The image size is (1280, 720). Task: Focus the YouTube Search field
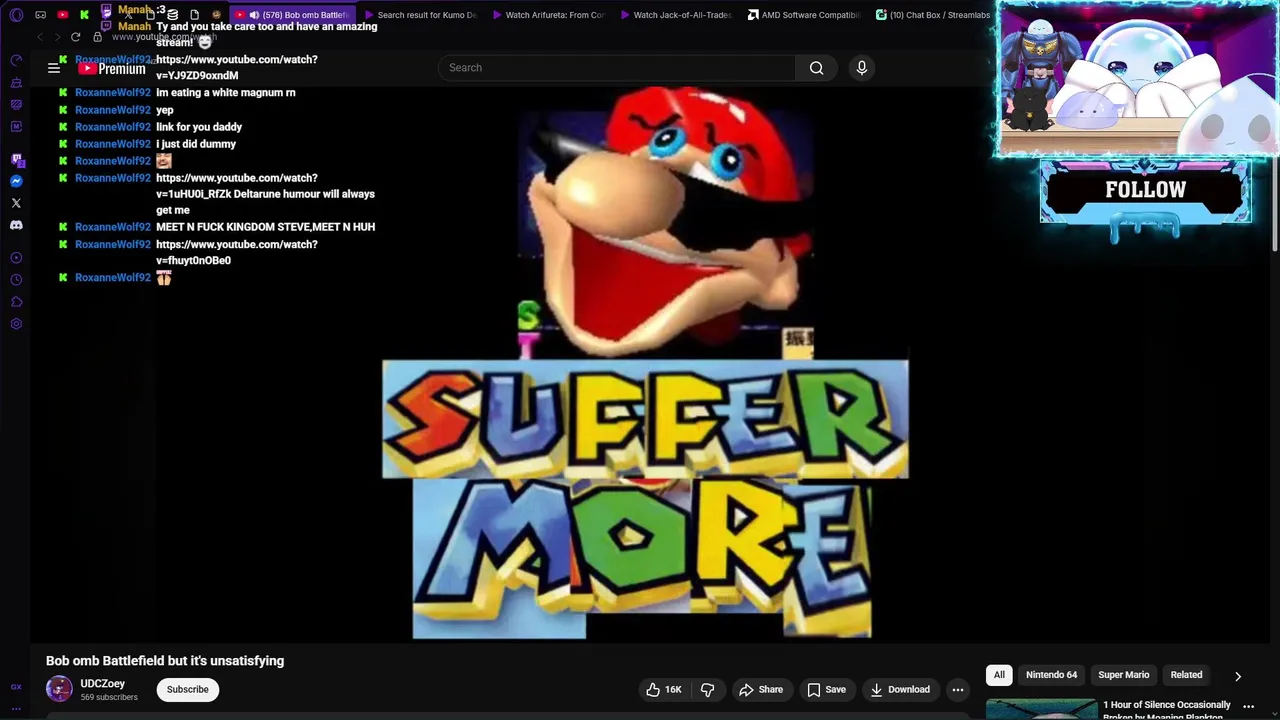[617, 68]
